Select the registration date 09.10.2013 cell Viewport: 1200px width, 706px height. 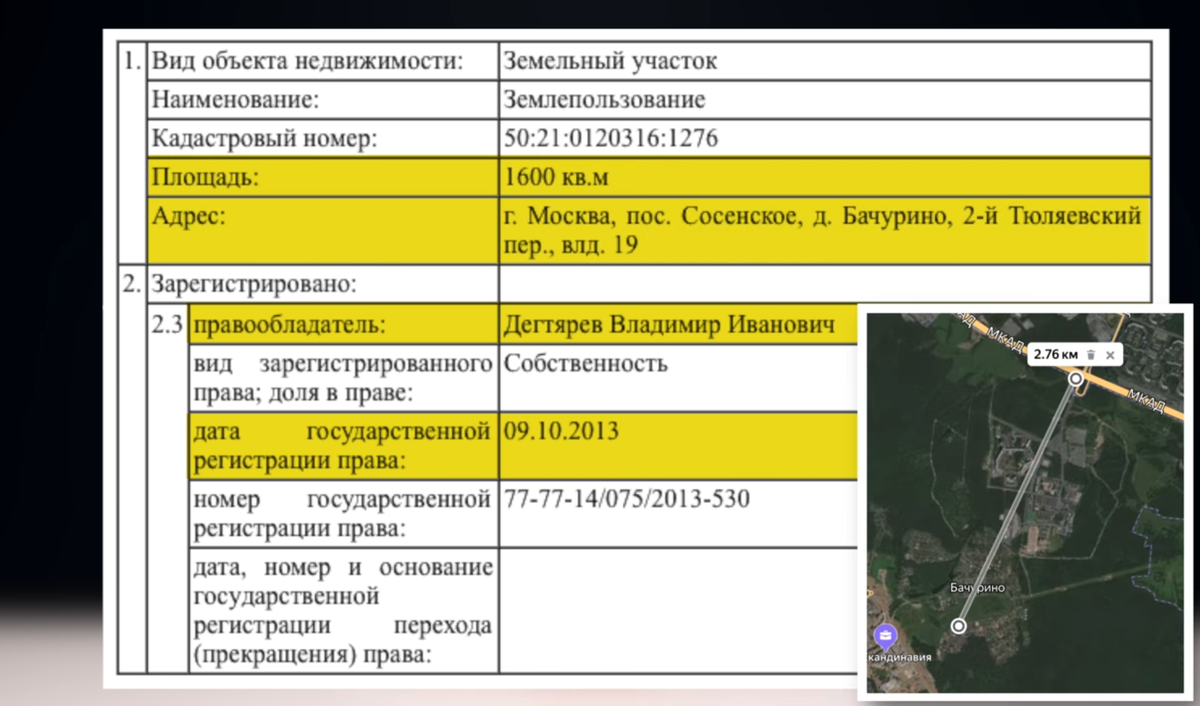click(560, 431)
